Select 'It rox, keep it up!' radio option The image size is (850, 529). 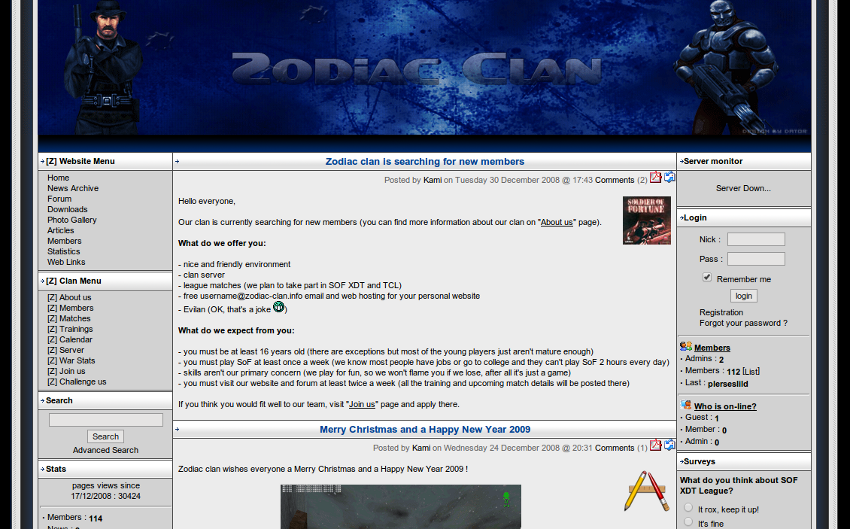click(688, 508)
